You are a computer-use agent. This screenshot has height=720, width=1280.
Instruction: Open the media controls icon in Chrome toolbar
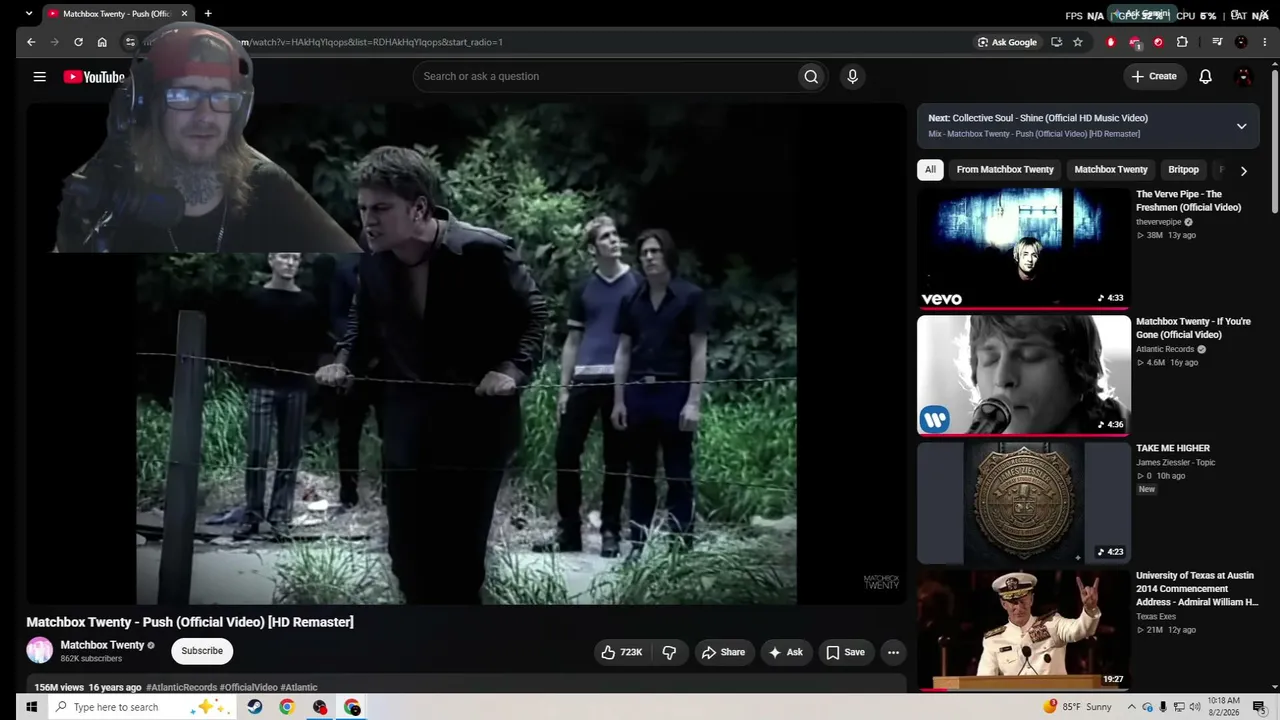1217,42
